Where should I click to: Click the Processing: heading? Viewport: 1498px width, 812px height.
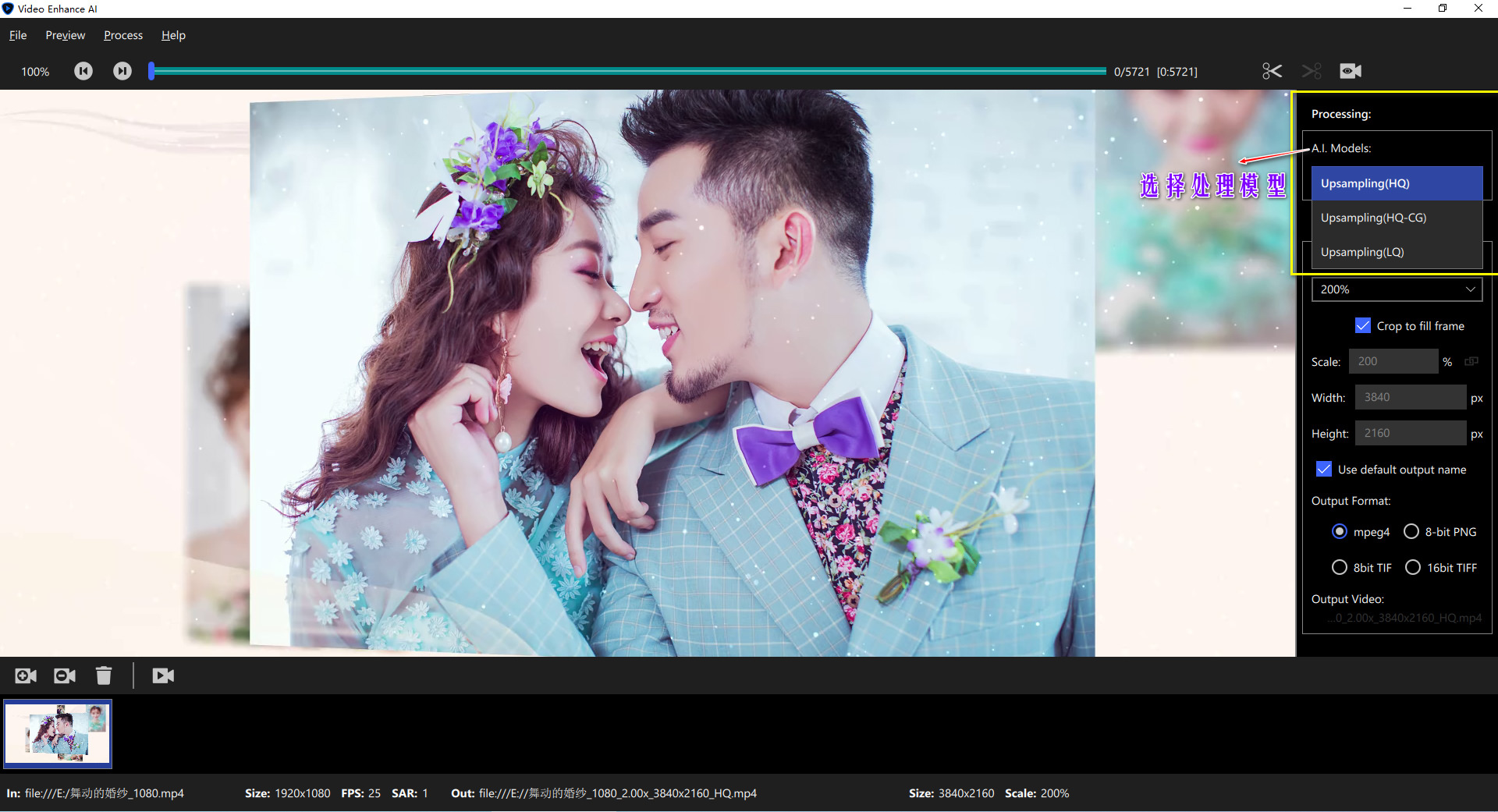(1341, 114)
